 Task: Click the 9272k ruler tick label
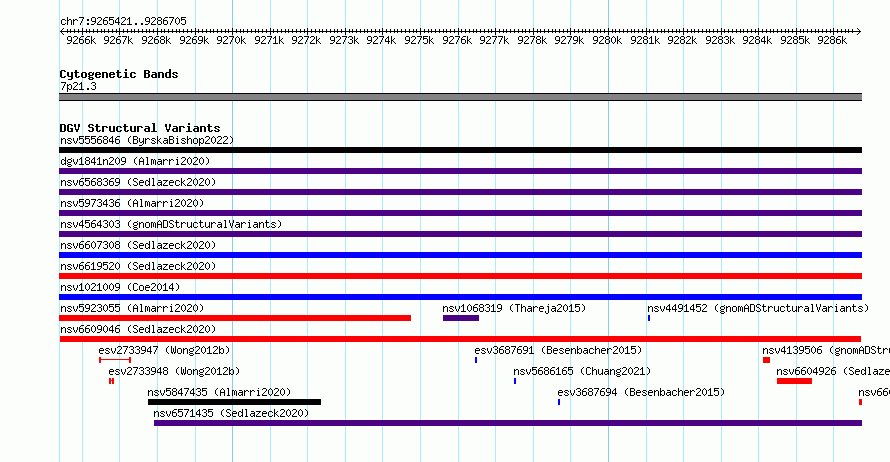pos(306,40)
